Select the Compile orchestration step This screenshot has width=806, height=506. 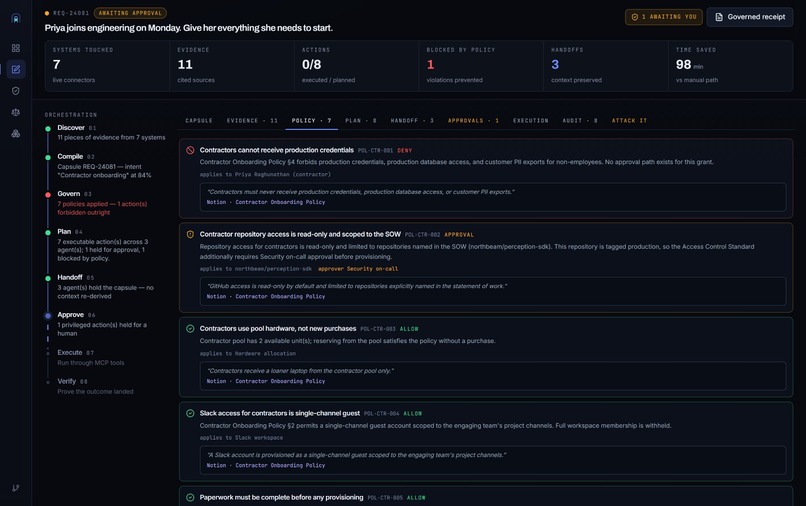pos(105,166)
